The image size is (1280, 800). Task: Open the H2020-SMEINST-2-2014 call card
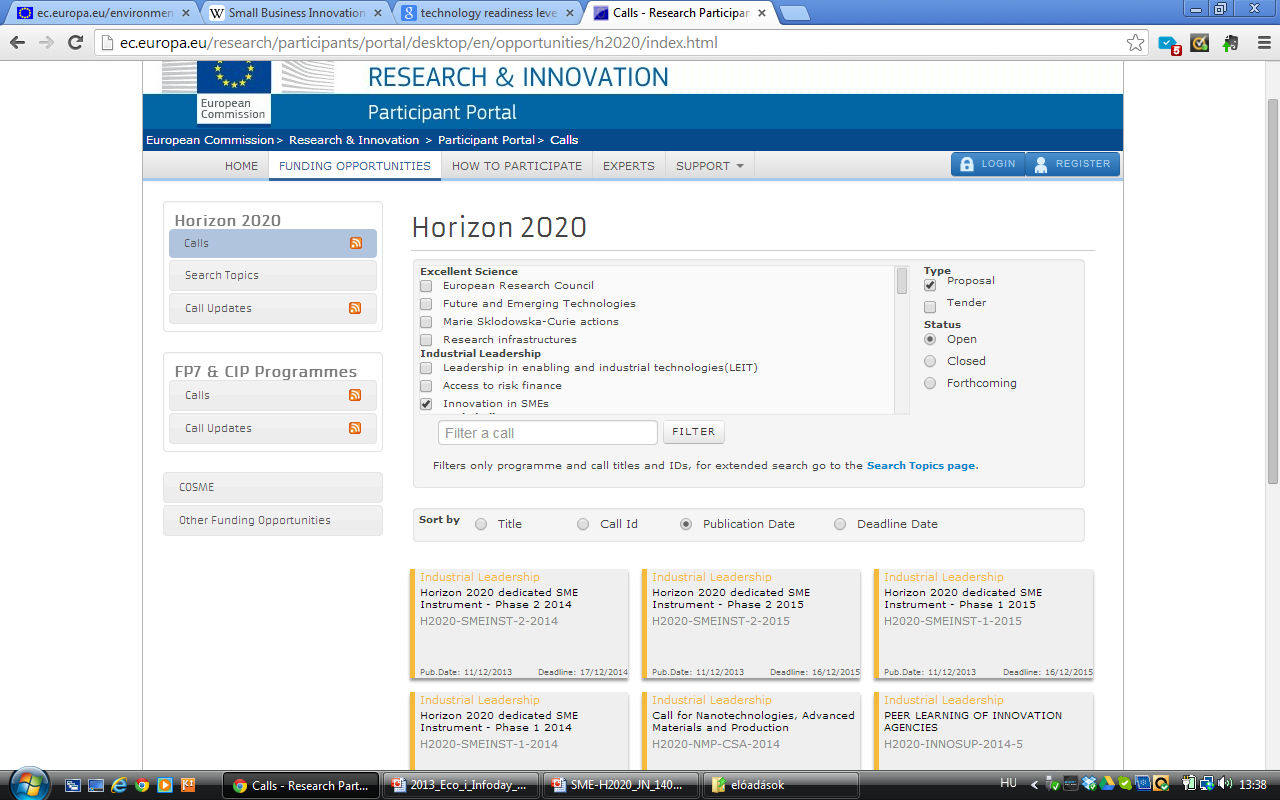tap(519, 624)
